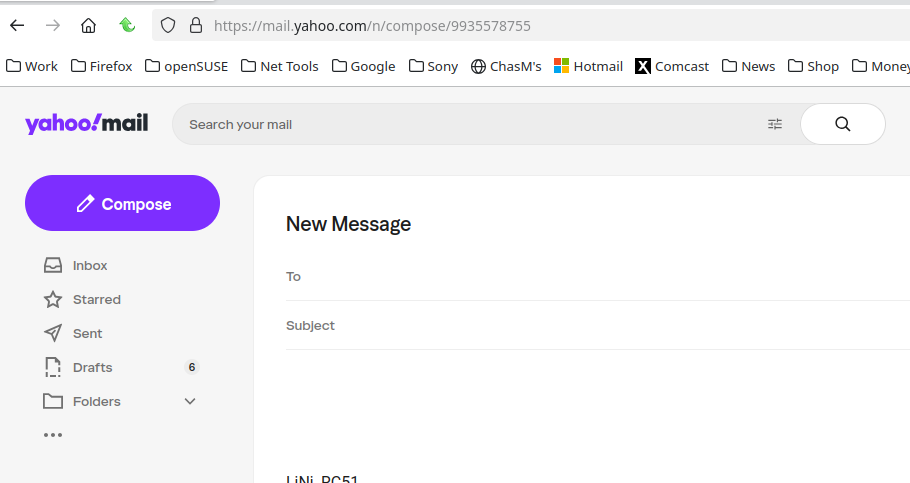The image size is (910, 483).
Task: Show more sidebar options (three dots)
Action: (x=53, y=435)
